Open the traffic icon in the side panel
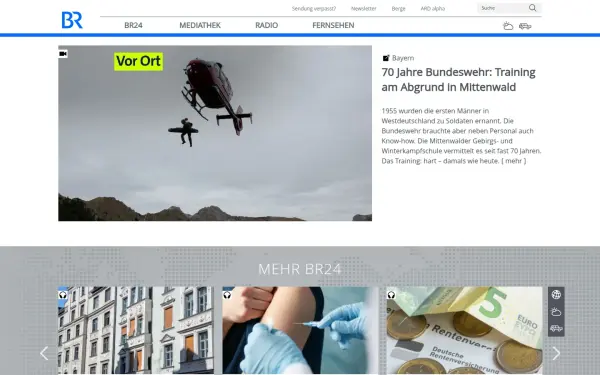Screen dimensions: 600x375 556,328
